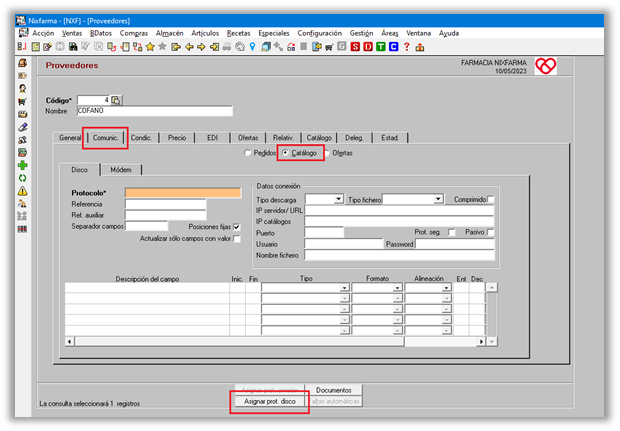Click the IP servidor/URL input field
Screen dimensions: 620x431
coord(399,210)
